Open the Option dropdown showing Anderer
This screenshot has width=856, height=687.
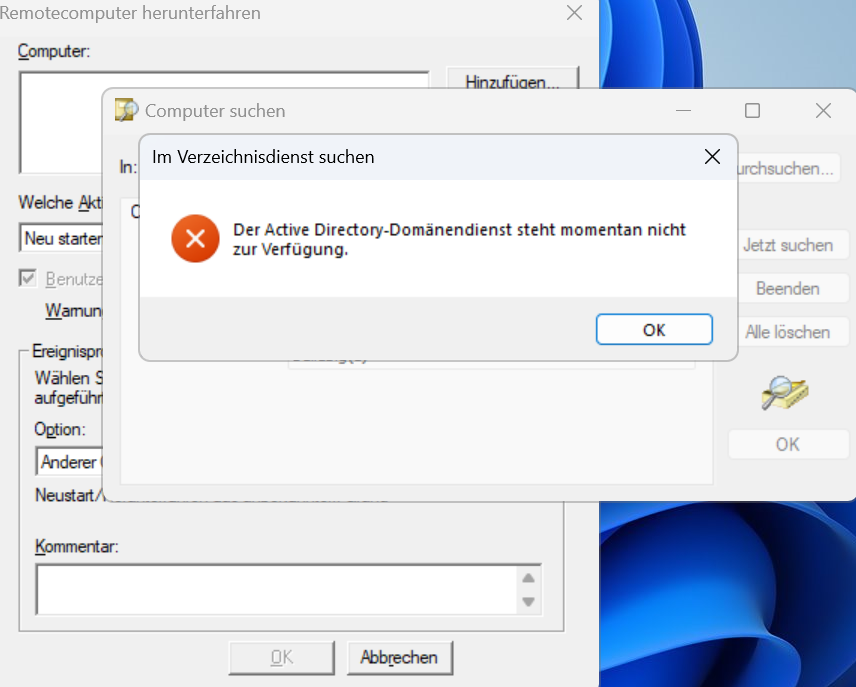pos(70,462)
